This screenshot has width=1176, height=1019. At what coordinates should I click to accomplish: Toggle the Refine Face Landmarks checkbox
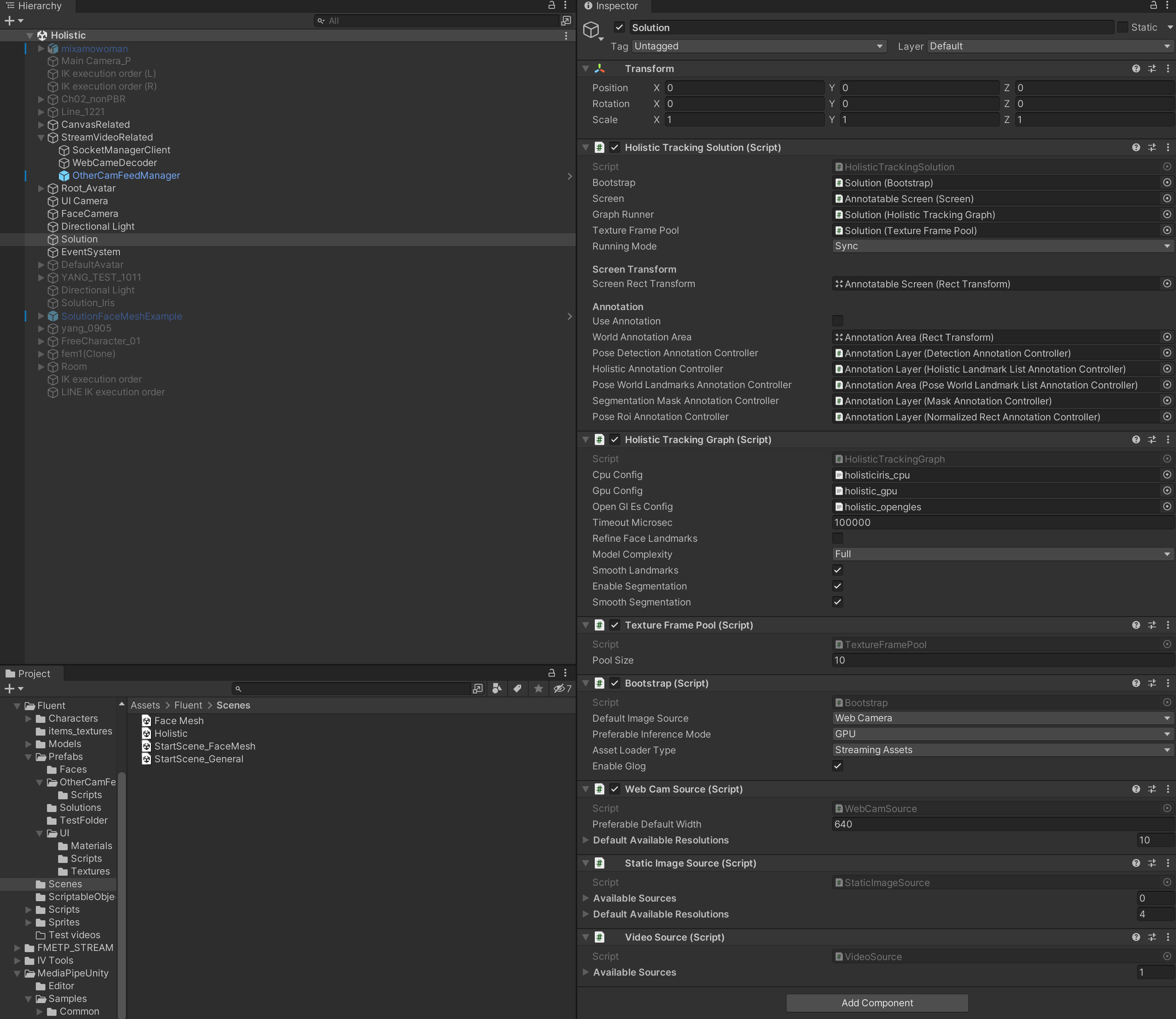click(x=837, y=538)
